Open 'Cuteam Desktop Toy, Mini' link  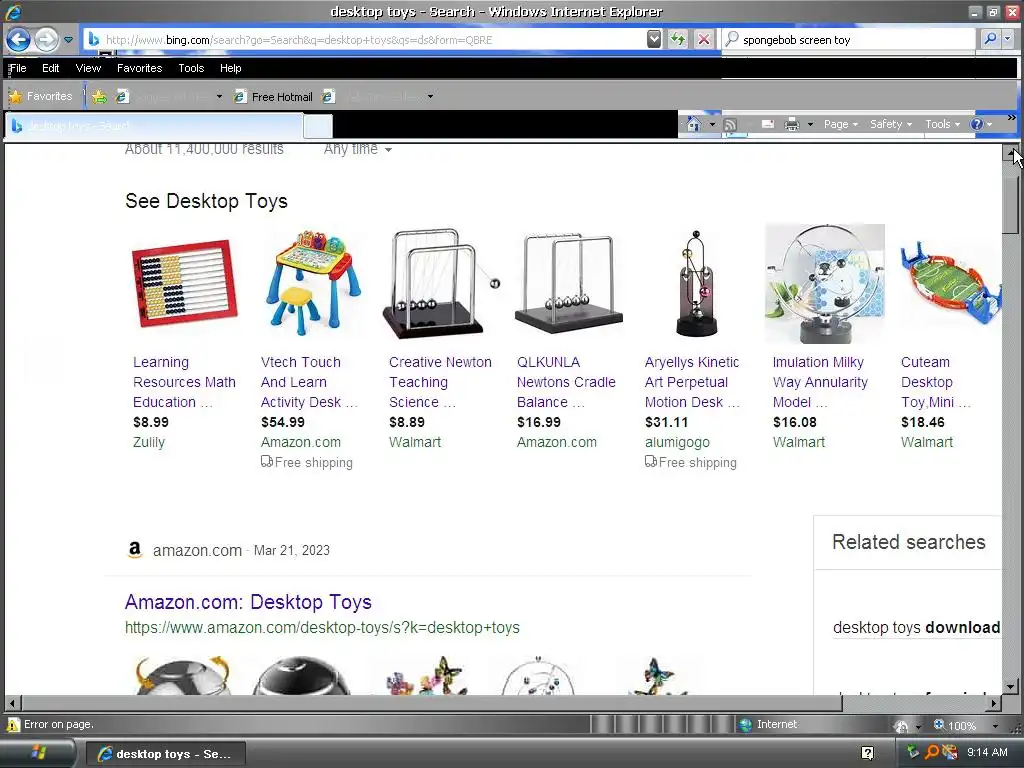pyautogui.click(x=936, y=382)
